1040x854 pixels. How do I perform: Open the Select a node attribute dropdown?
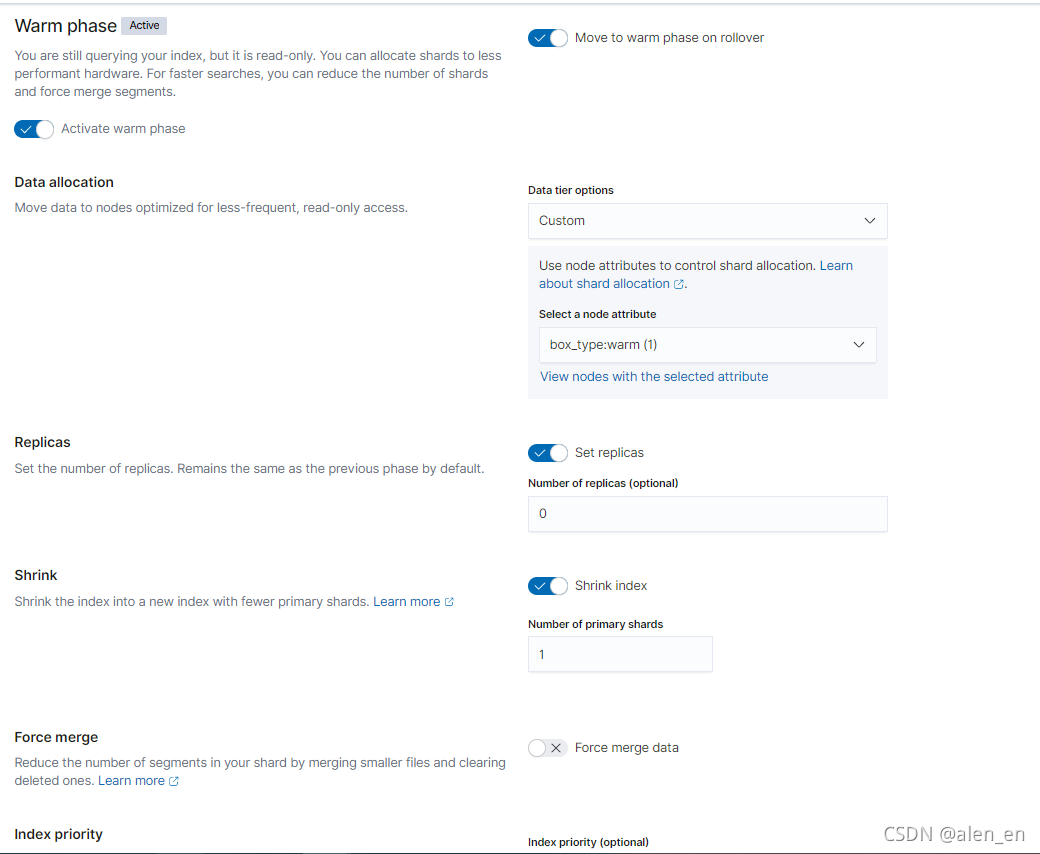point(708,345)
